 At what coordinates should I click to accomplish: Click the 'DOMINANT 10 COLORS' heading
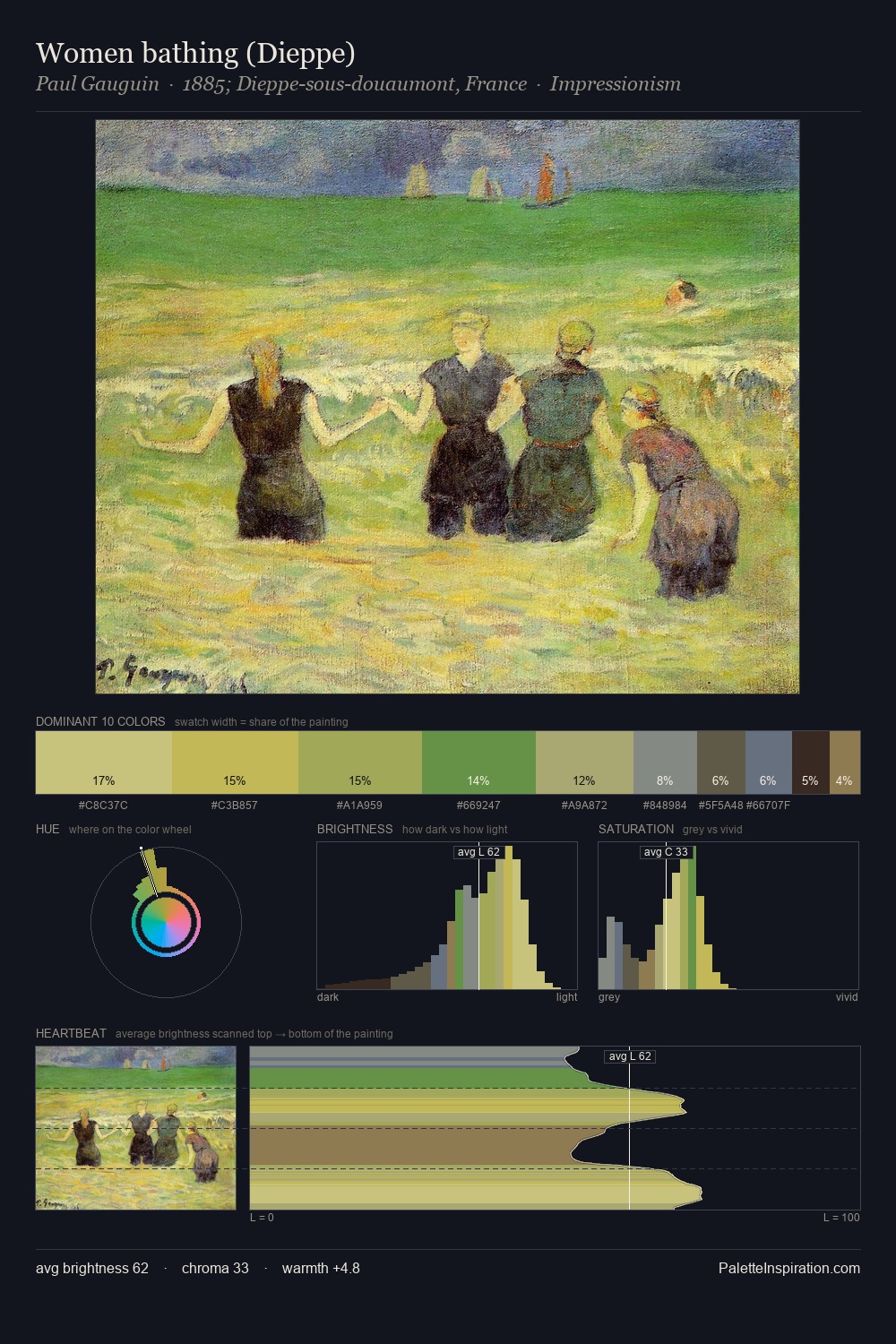100,721
